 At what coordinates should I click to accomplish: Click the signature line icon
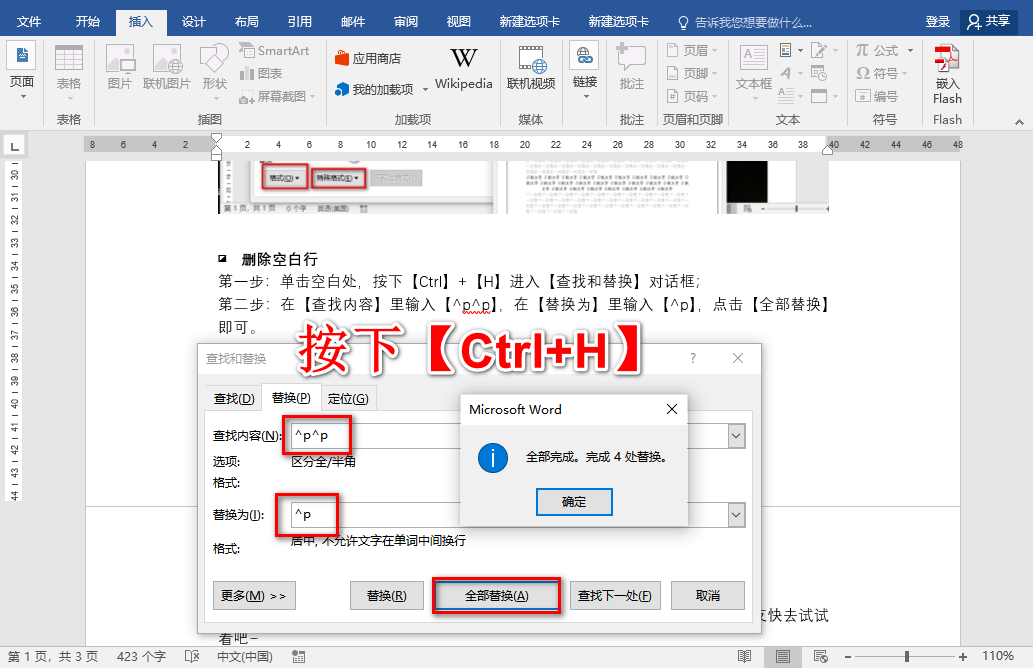click(824, 51)
